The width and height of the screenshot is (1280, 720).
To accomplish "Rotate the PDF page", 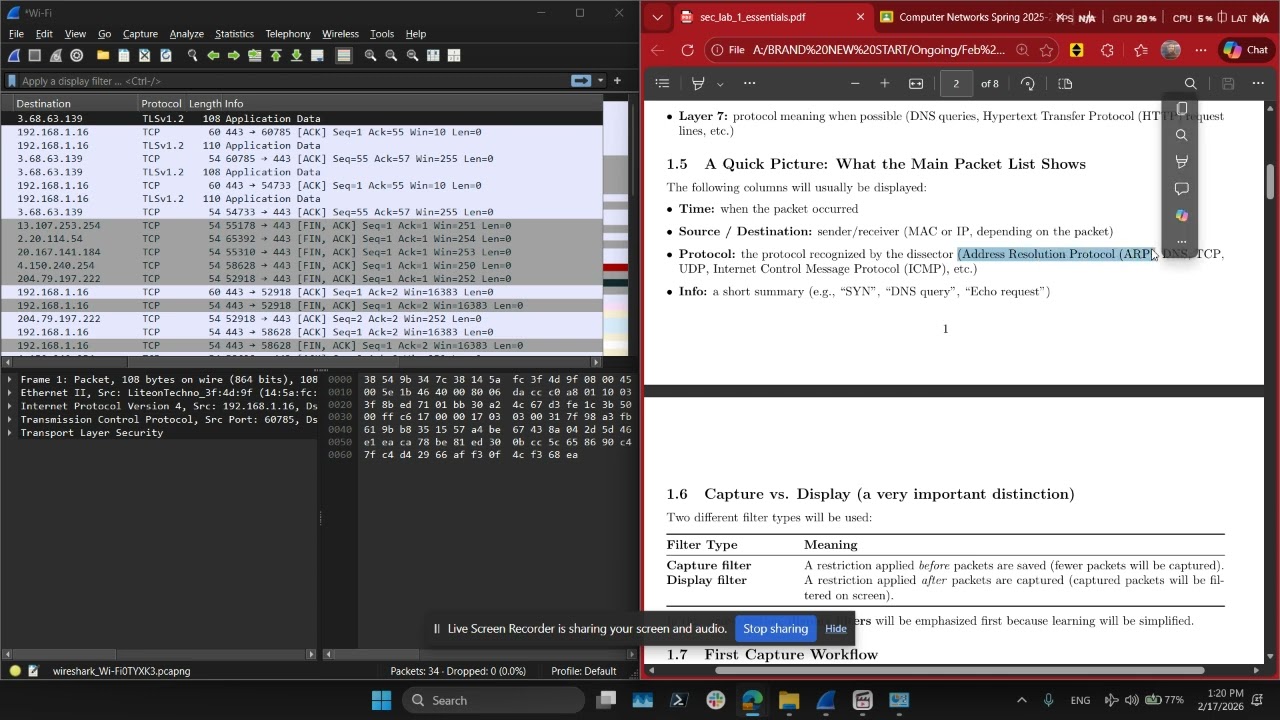I will (1028, 84).
